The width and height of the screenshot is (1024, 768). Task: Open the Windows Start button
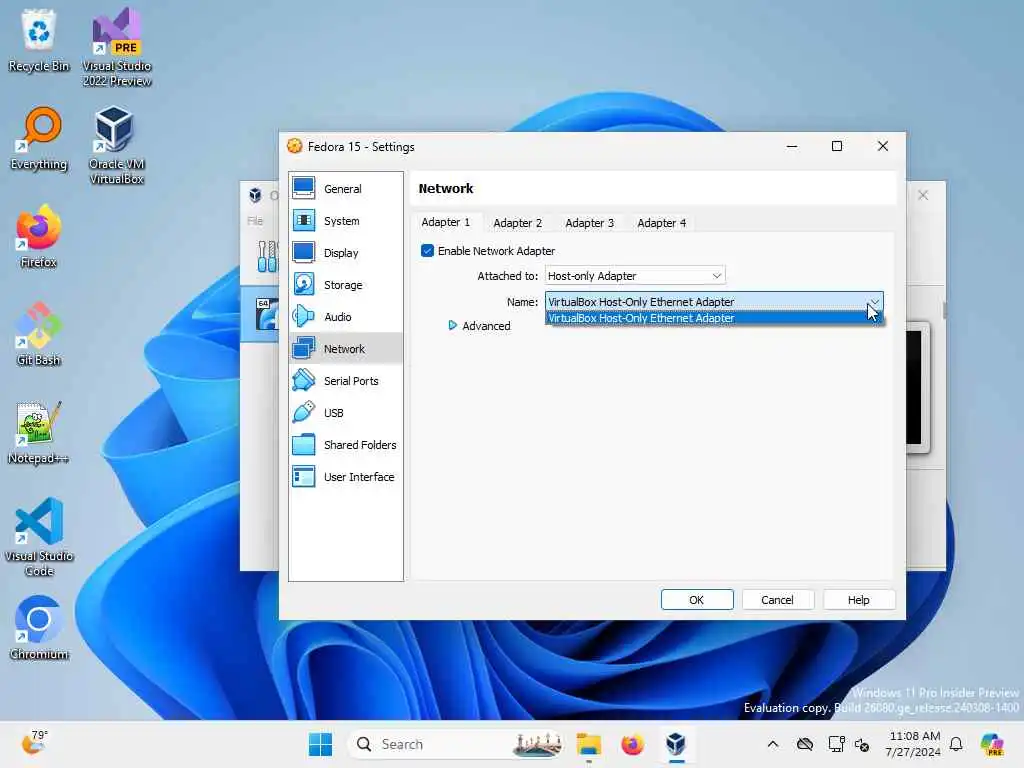320,744
